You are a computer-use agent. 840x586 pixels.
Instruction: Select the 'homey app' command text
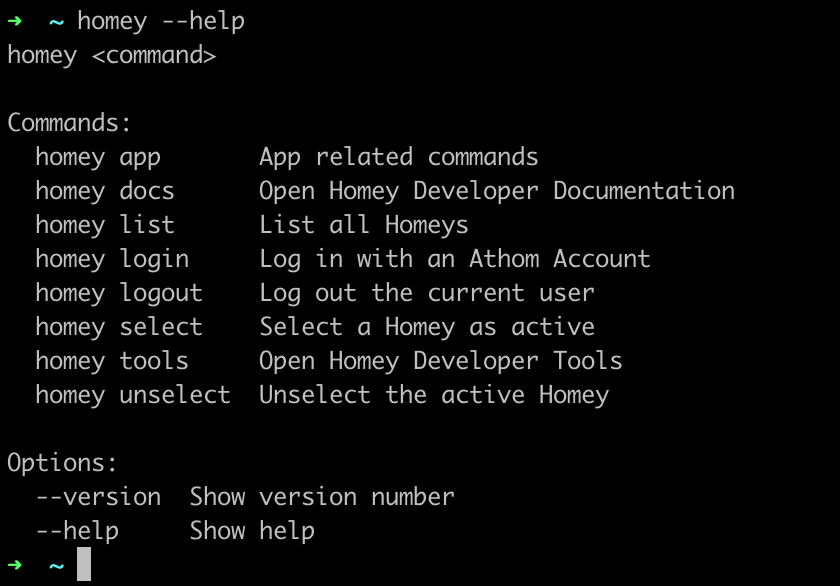pyautogui.click(x=98, y=158)
